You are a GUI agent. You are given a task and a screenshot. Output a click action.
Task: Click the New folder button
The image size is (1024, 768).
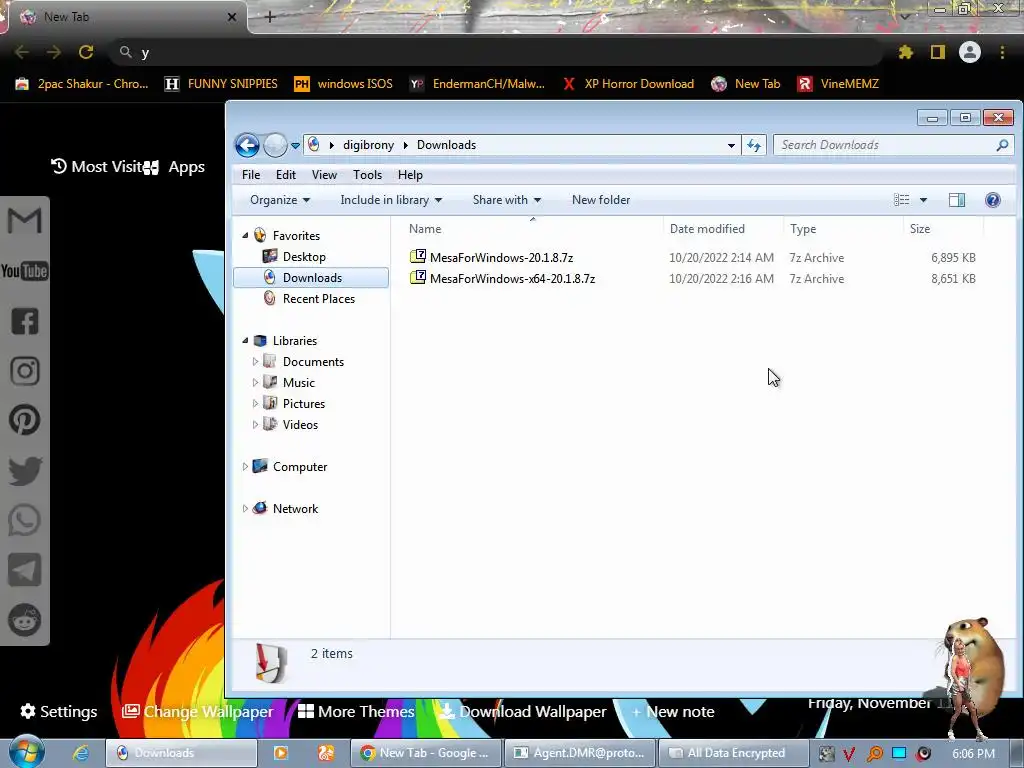coord(601,200)
